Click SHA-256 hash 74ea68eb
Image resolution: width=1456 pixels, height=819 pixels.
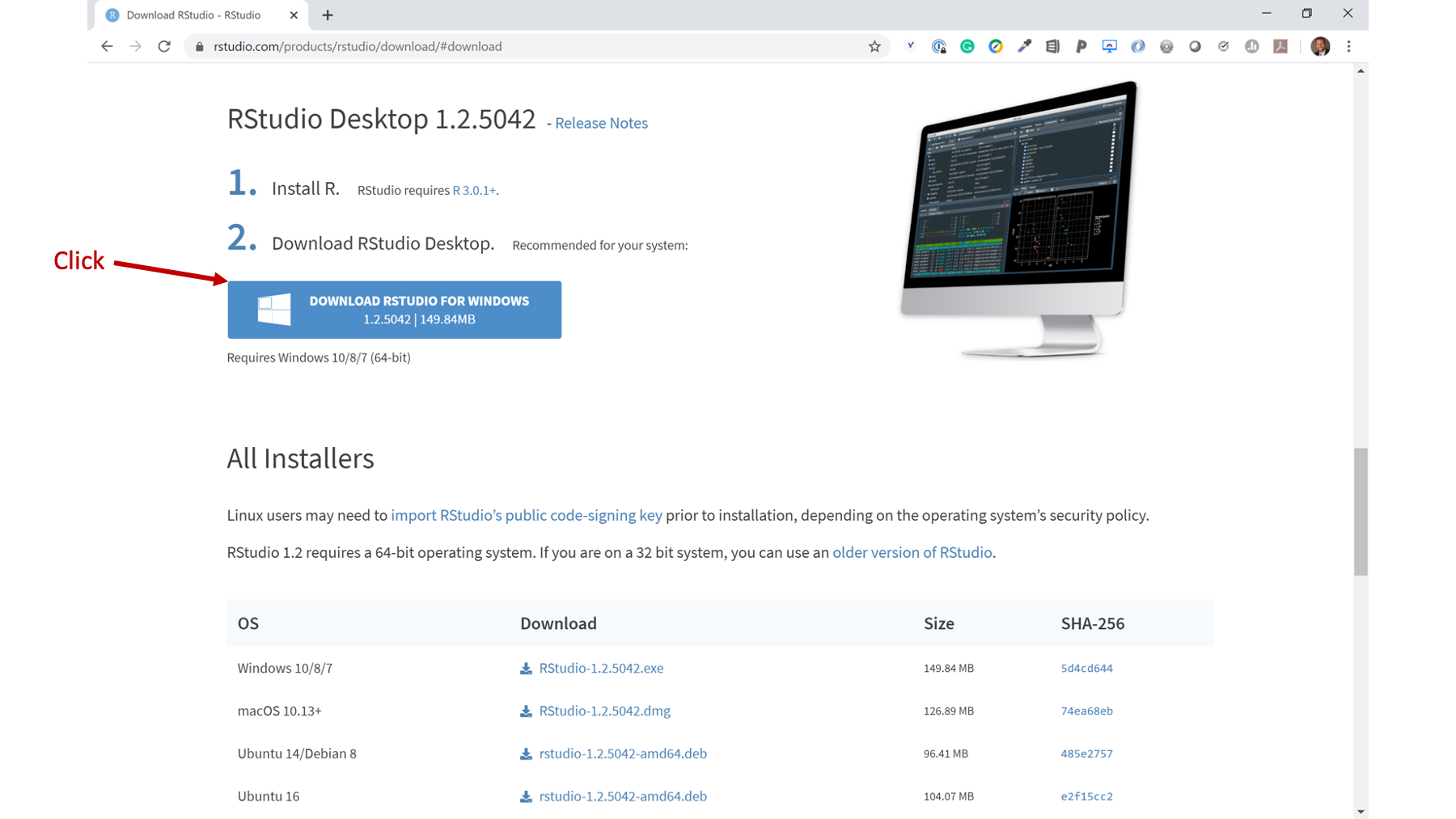[1086, 711]
